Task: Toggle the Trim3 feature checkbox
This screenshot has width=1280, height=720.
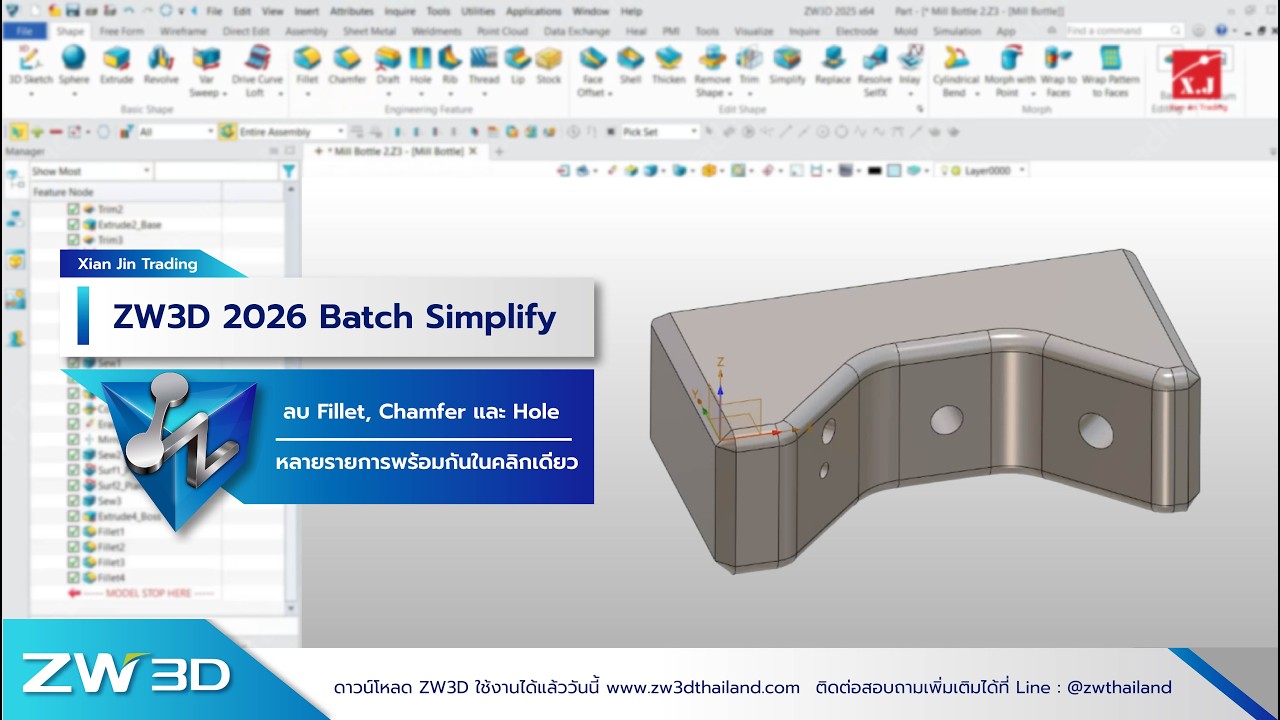Action: tap(73, 240)
